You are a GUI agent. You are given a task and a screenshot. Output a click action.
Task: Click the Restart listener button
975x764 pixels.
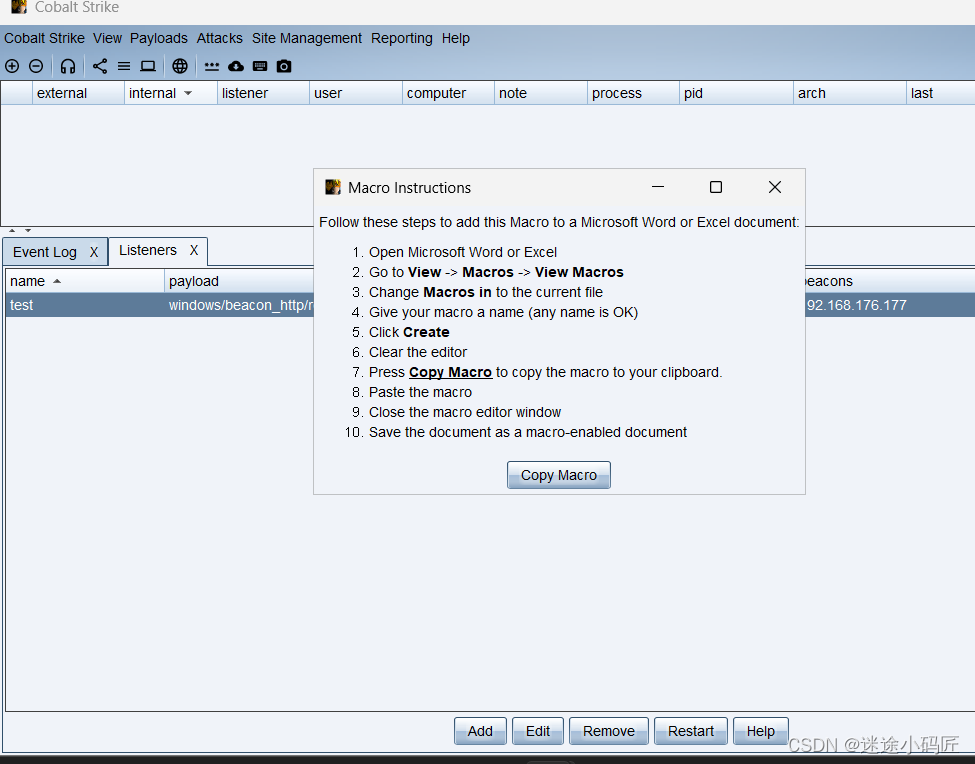(691, 731)
